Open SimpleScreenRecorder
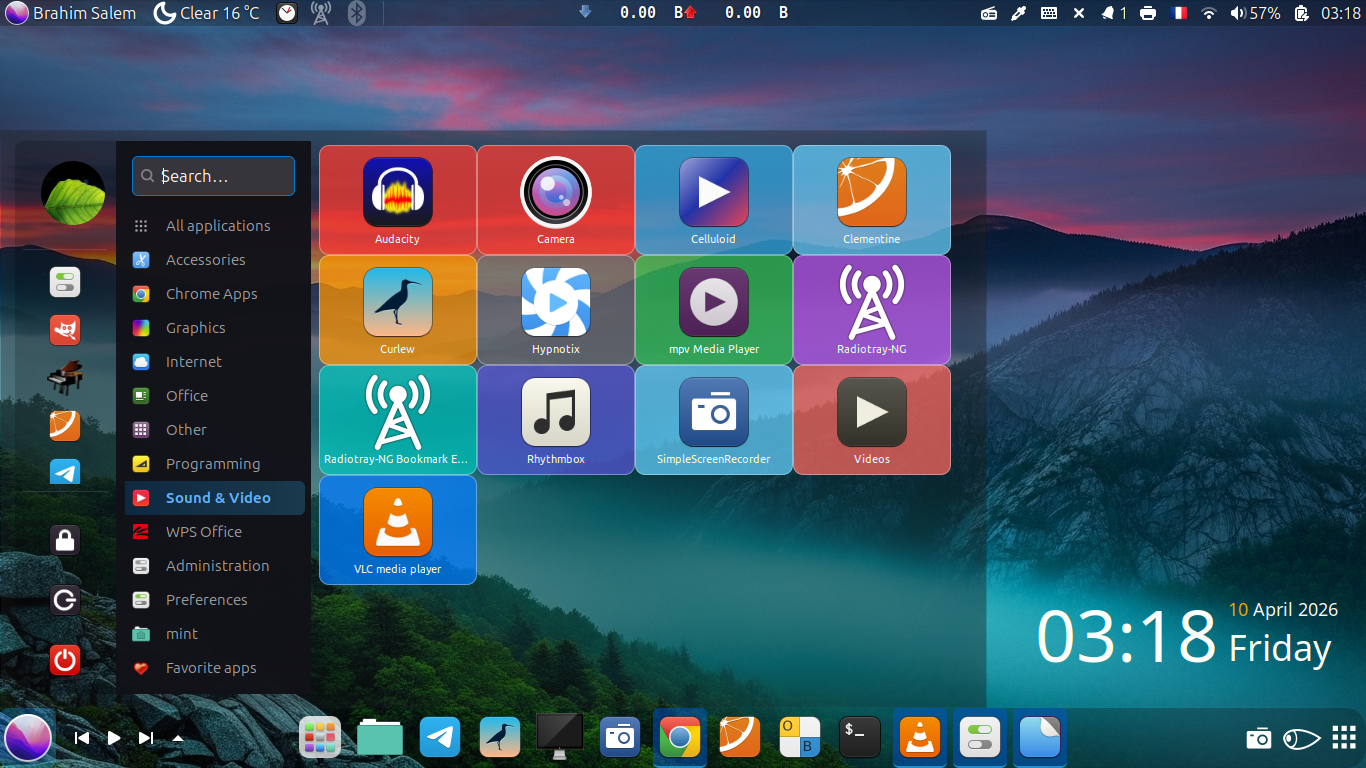 pyautogui.click(x=714, y=420)
